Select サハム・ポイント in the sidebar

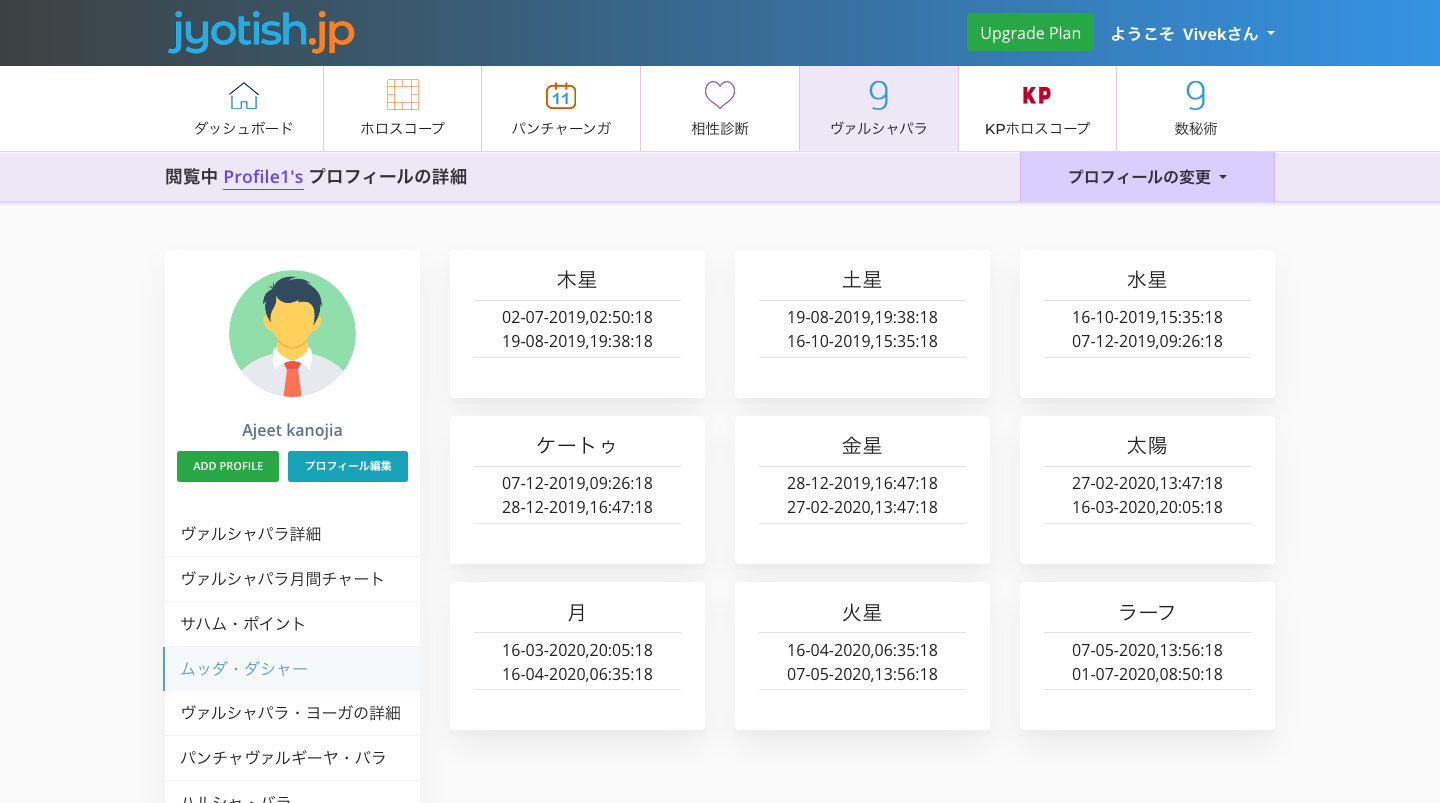pyautogui.click(x=243, y=624)
